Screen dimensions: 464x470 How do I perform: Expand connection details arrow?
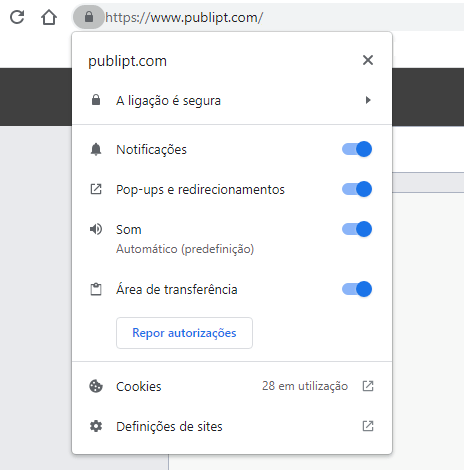point(368,100)
